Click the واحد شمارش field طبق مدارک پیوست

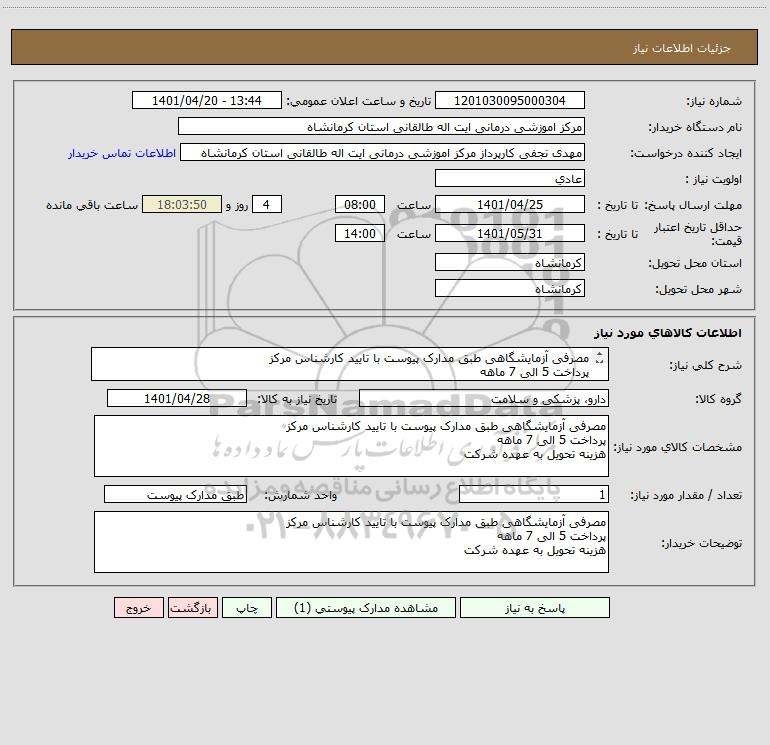click(175, 494)
